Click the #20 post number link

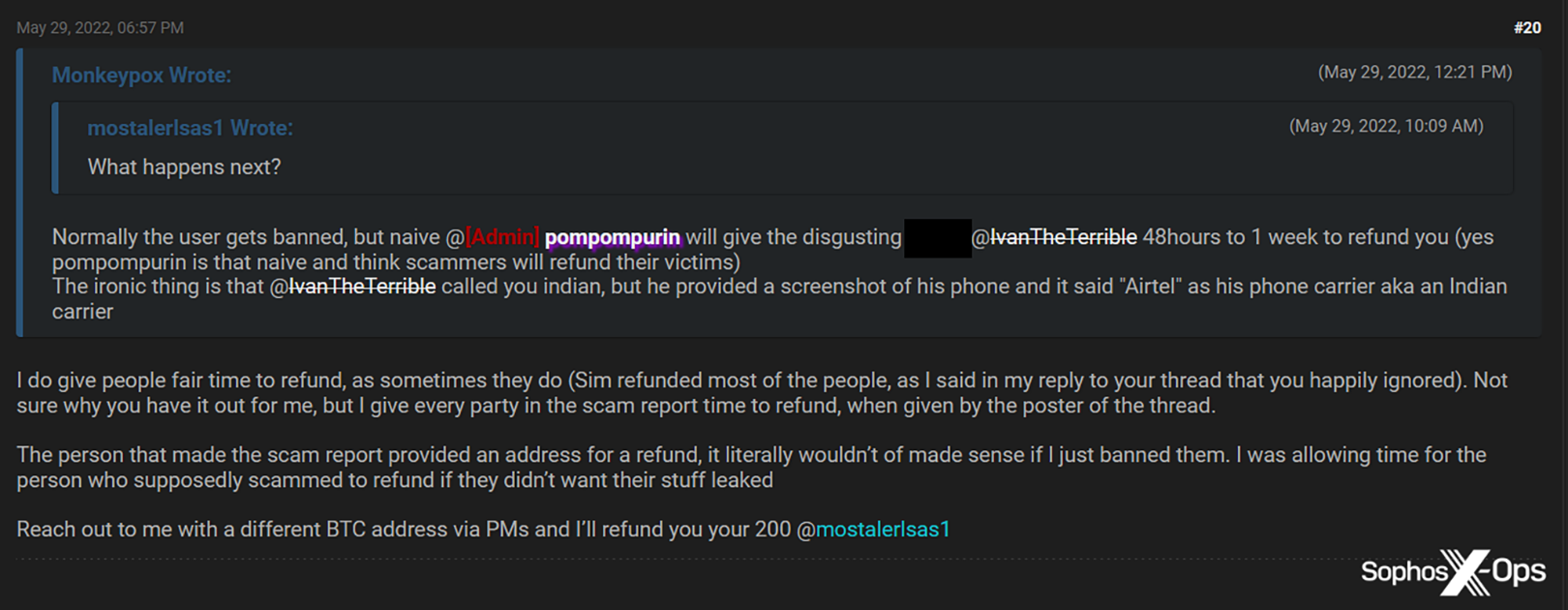point(1526,28)
